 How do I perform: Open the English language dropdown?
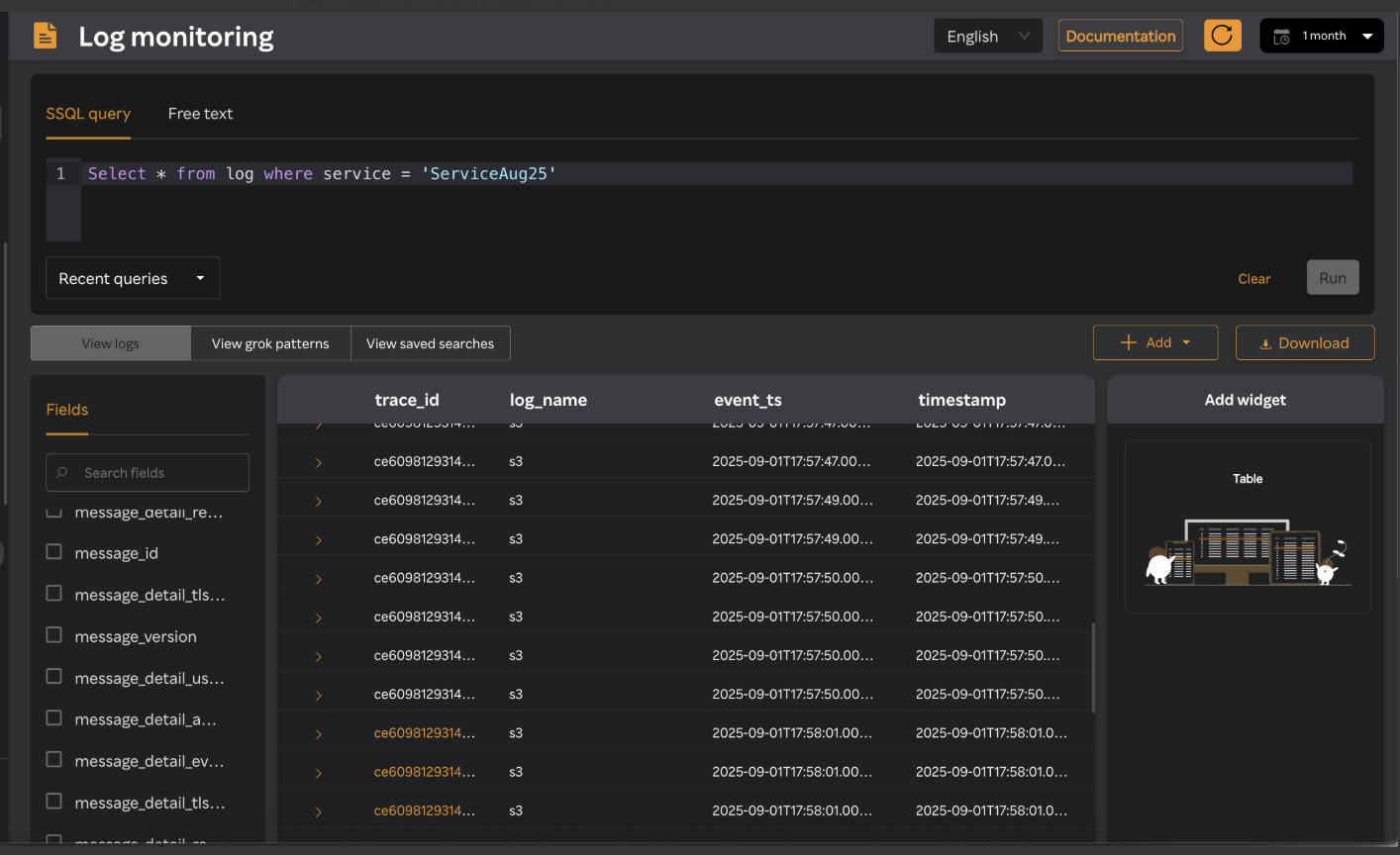point(988,37)
